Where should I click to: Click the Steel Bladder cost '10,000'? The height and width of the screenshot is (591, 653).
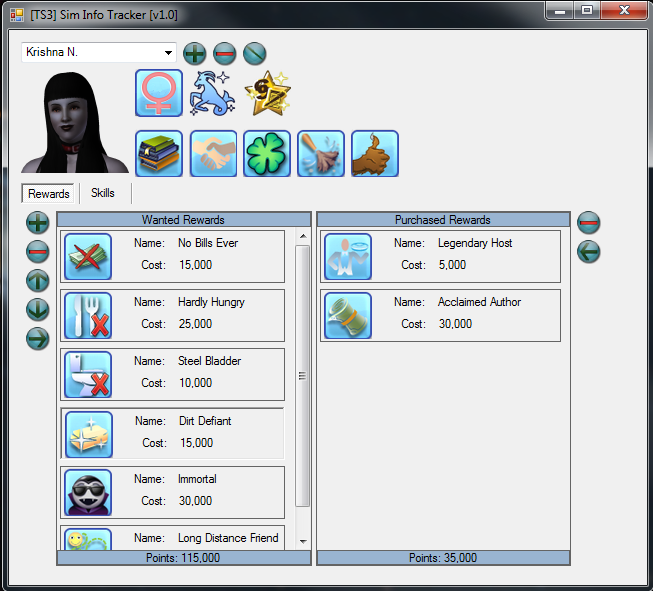point(195,383)
